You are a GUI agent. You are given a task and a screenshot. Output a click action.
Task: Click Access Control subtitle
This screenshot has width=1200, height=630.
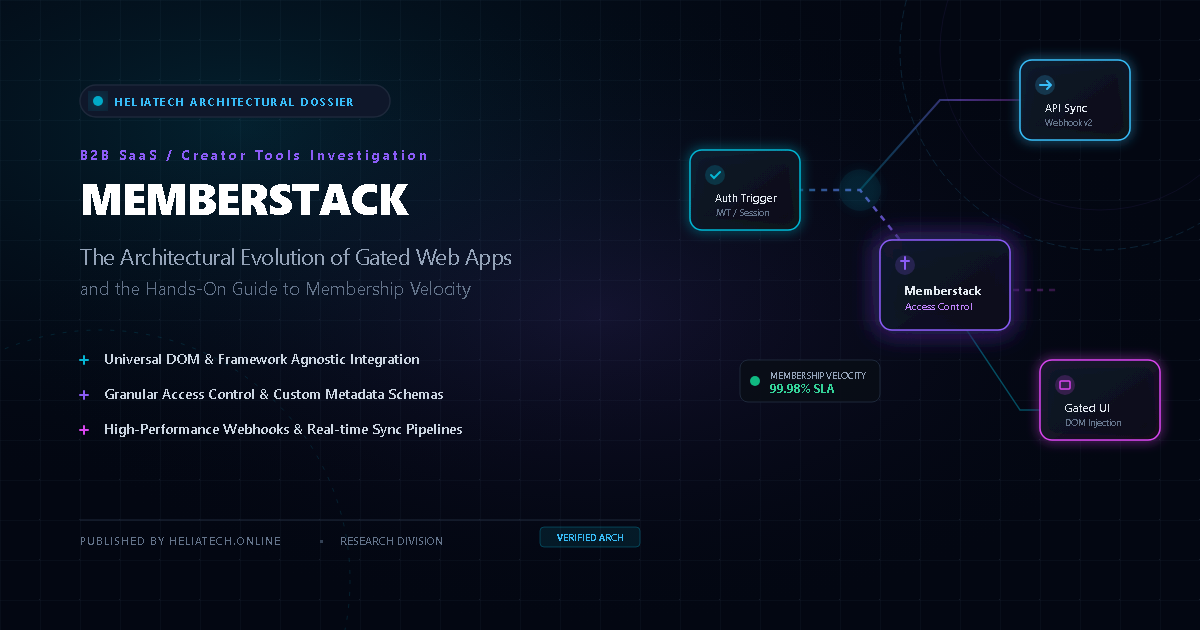(938, 307)
